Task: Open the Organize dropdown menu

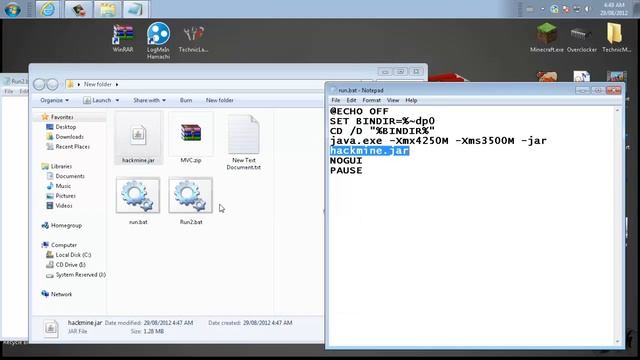Action: pos(54,100)
